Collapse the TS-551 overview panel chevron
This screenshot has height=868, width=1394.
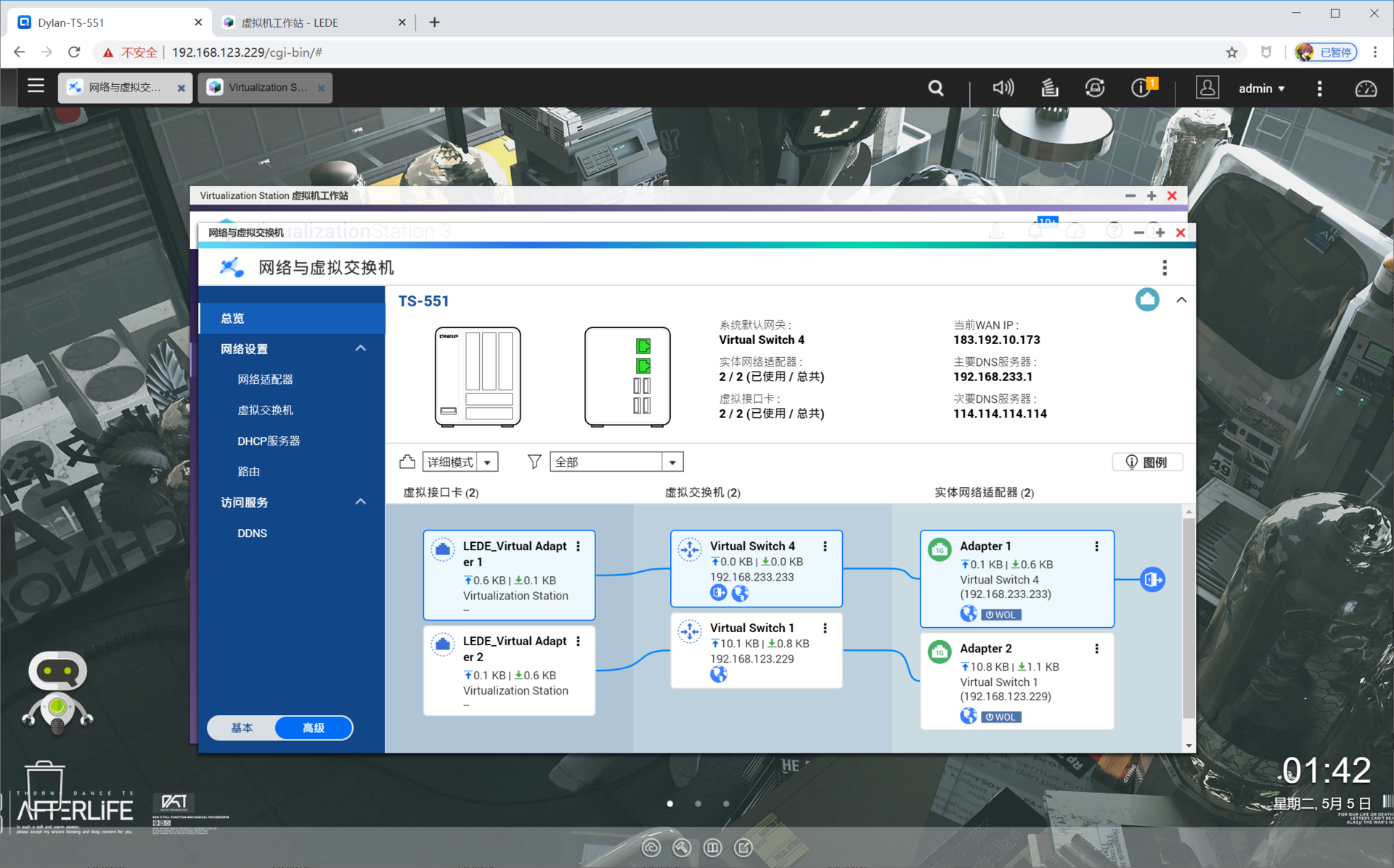(1181, 300)
